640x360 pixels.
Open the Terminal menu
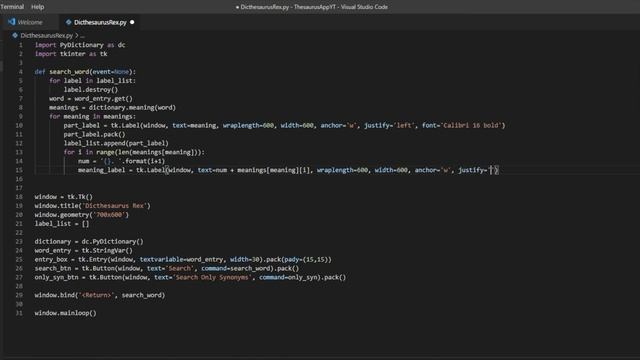[x=12, y=7]
